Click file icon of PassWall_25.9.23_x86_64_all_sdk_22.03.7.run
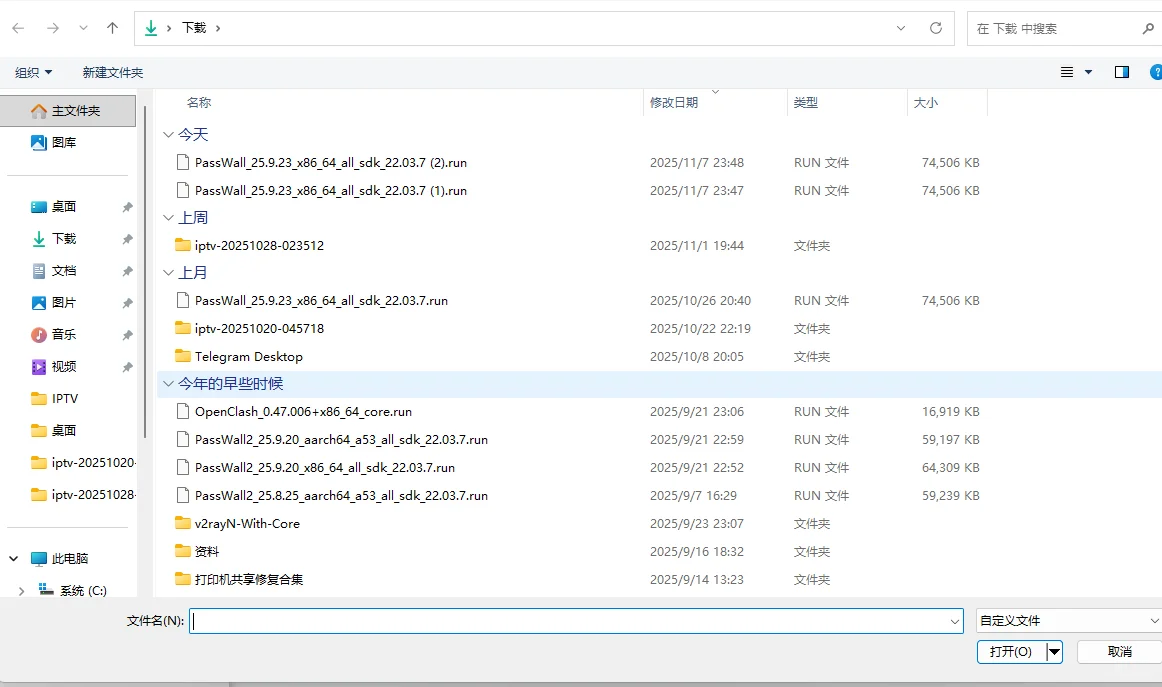 182,300
